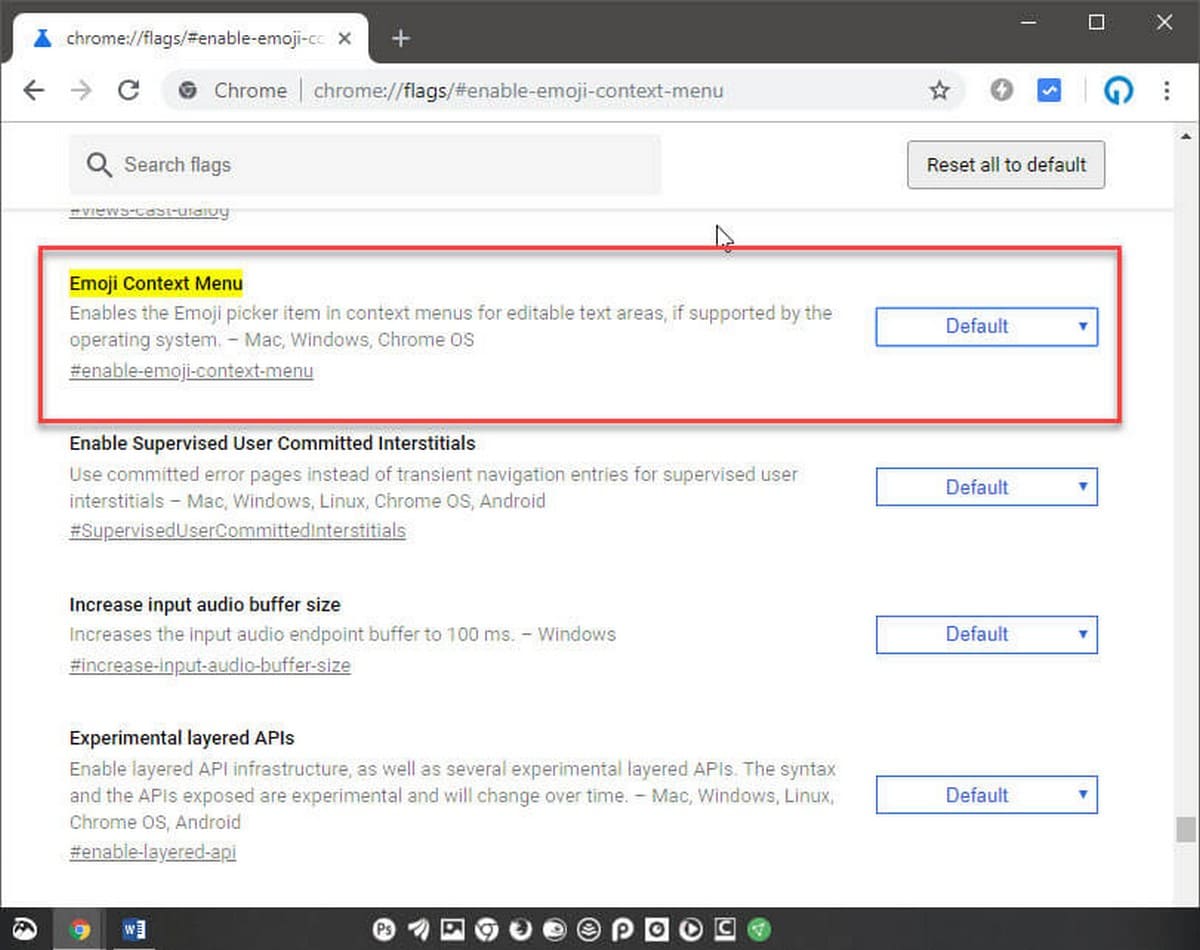Click the browser forward arrow
1200x950 pixels.
click(x=81, y=90)
